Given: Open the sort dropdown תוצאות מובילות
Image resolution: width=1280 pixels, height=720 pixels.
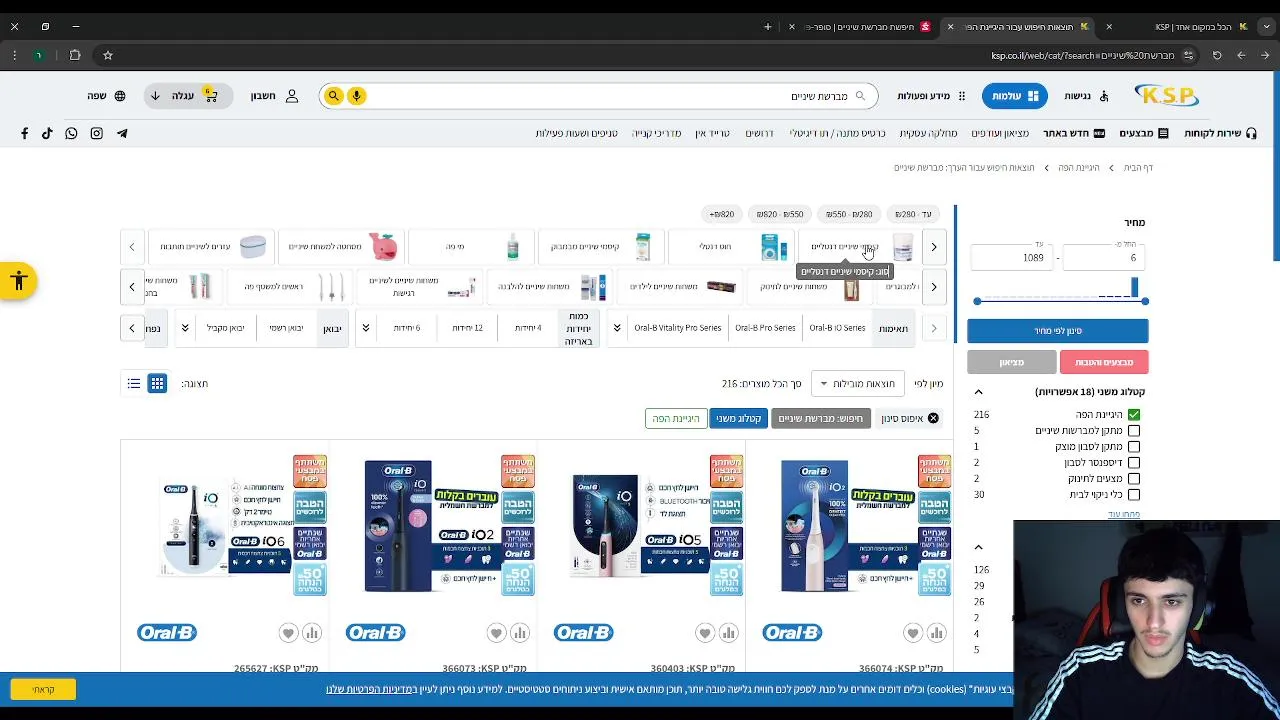Looking at the screenshot, I should (857, 384).
